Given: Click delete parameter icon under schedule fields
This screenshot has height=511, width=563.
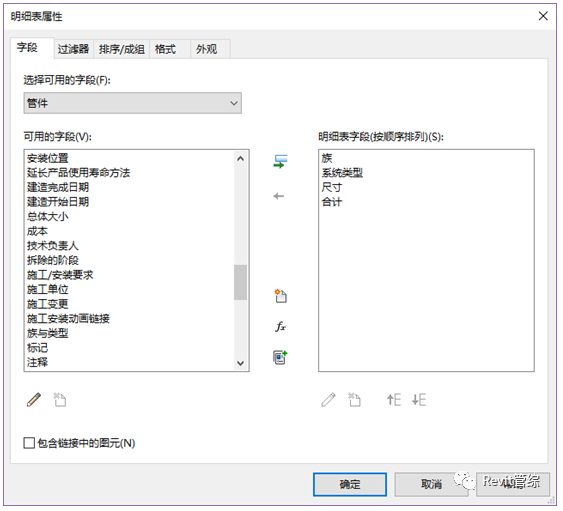Looking at the screenshot, I should pyautogui.click(x=354, y=400).
